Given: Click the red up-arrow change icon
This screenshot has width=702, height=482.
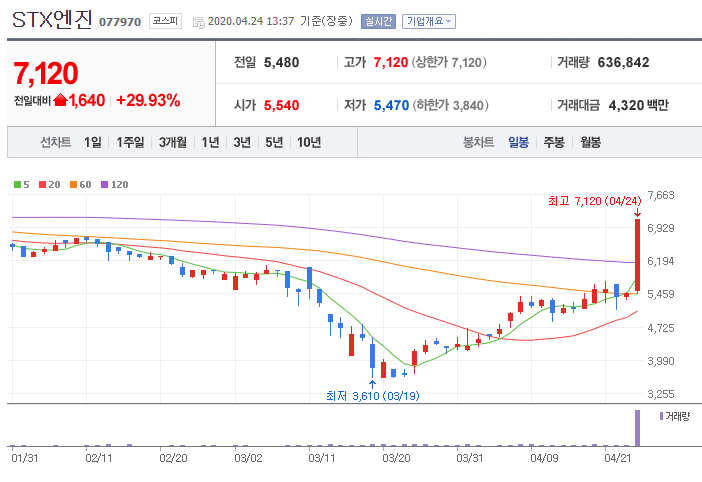Looking at the screenshot, I should [60, 100].
